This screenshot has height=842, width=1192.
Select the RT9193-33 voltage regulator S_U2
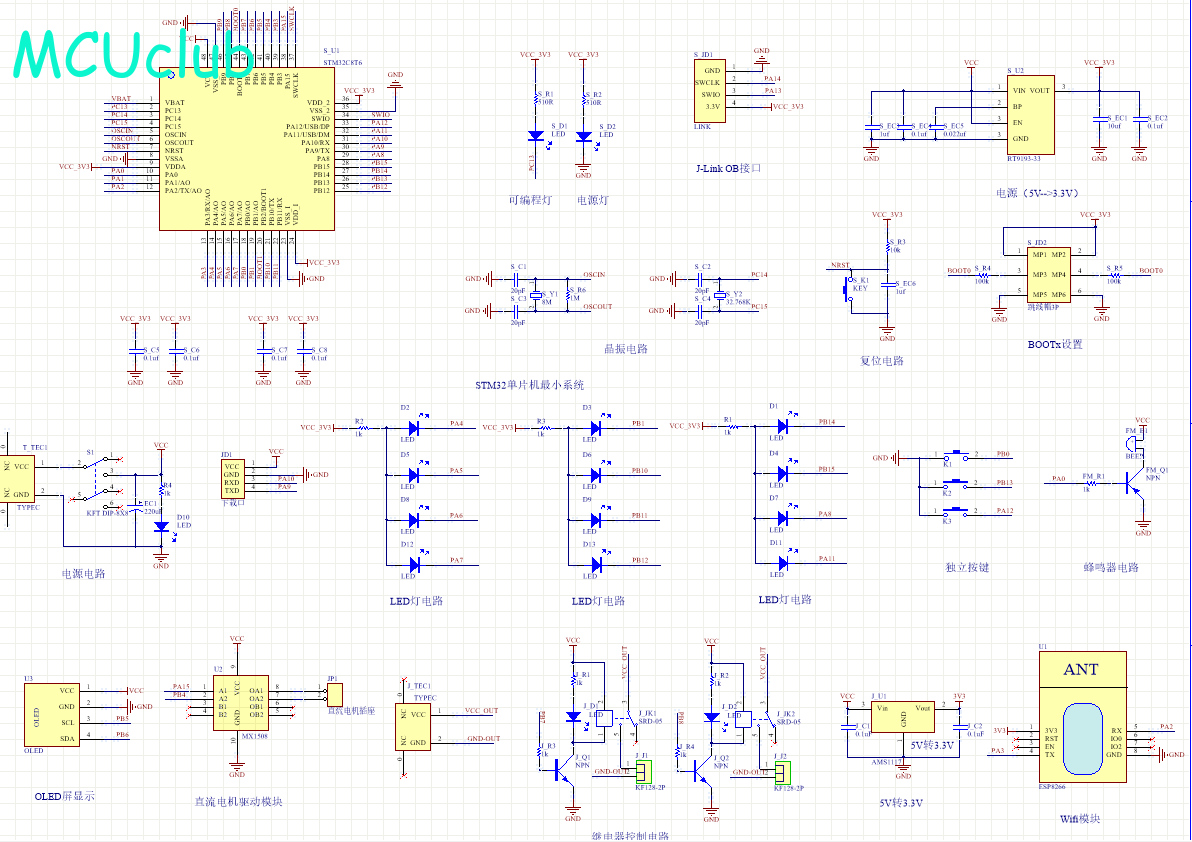click(1031, 114)
